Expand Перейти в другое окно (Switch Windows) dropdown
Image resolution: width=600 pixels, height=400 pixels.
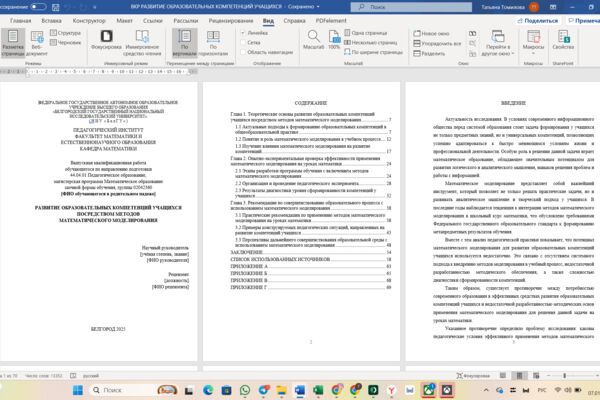click(497, 44)
